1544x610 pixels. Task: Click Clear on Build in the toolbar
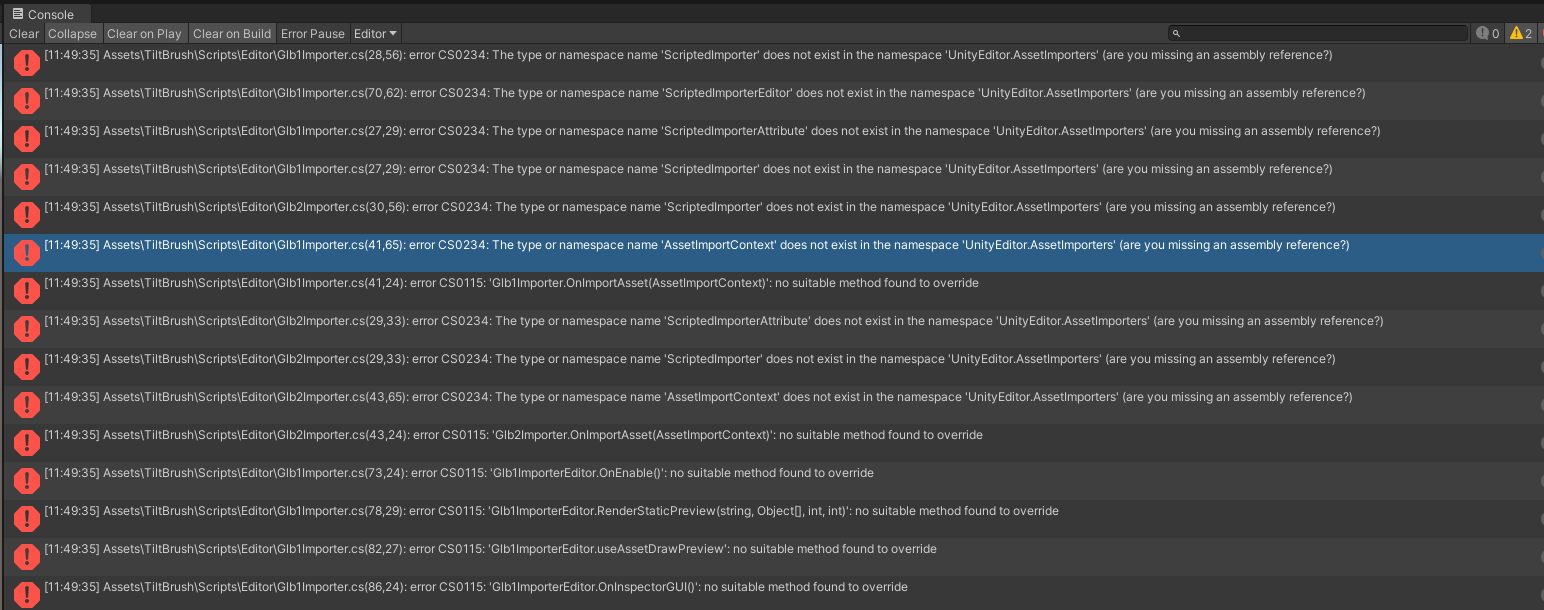point(231,33)
